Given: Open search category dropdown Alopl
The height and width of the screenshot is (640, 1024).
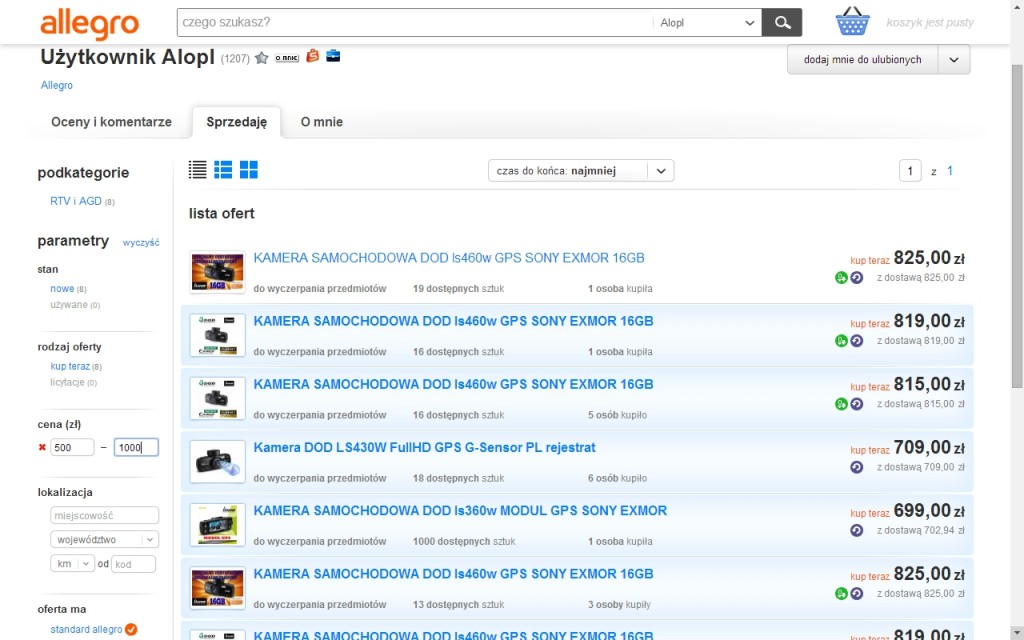Looking at the screenshot, I should pos(707,23).
